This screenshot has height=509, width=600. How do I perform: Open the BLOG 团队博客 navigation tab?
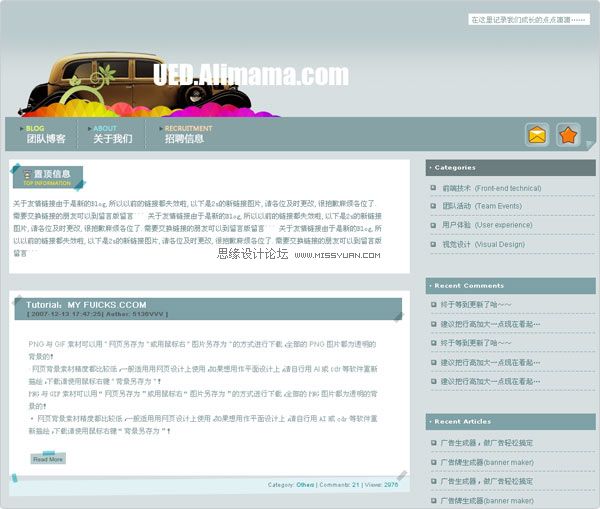46,135
